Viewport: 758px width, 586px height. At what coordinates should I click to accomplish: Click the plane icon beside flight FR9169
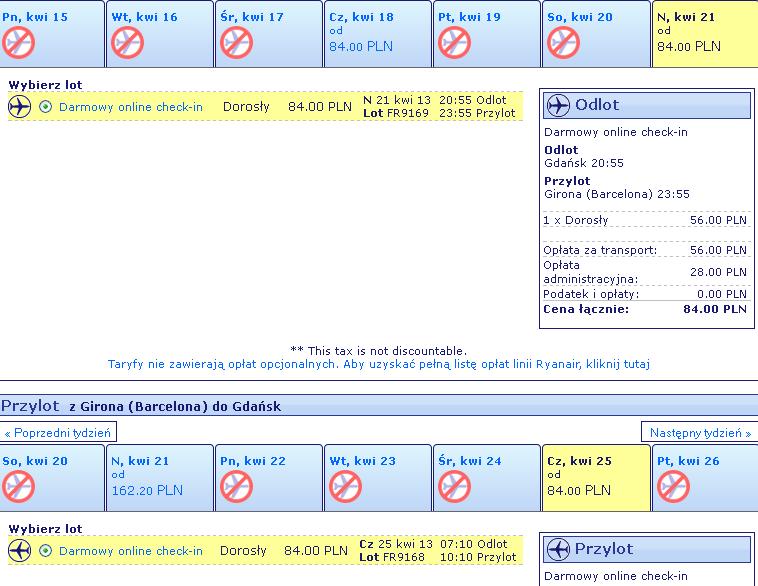pyautogui.click(x=19, y=106)
